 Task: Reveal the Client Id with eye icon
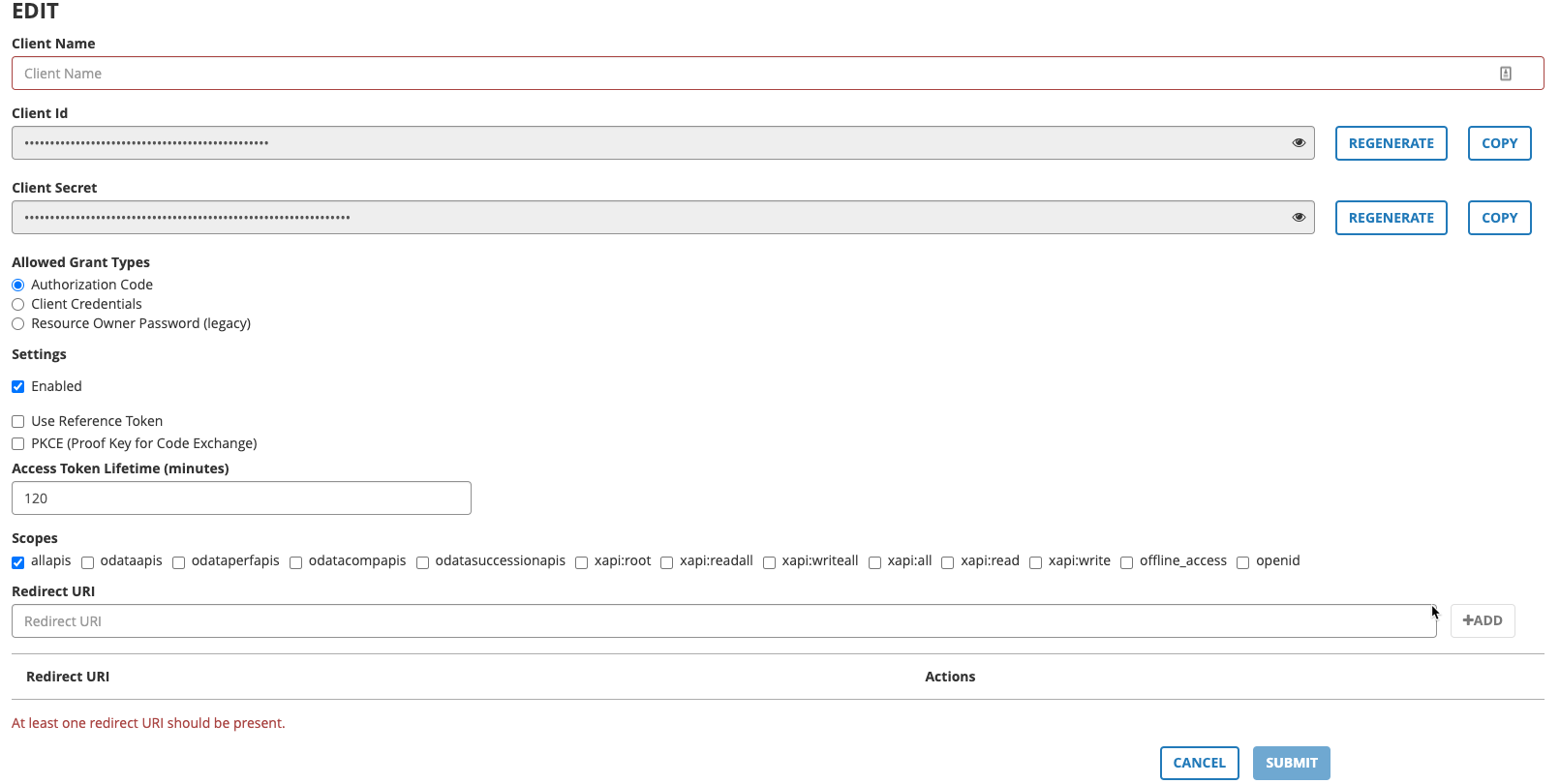point(1299,143)
